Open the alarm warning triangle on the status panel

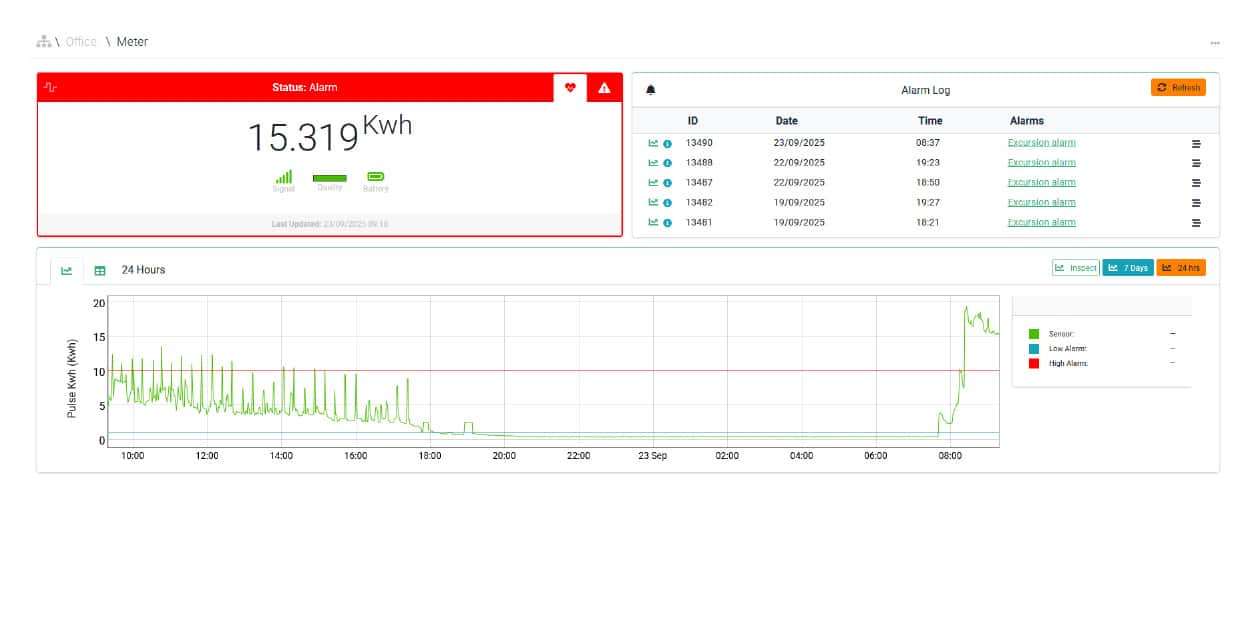coord(604,88)
